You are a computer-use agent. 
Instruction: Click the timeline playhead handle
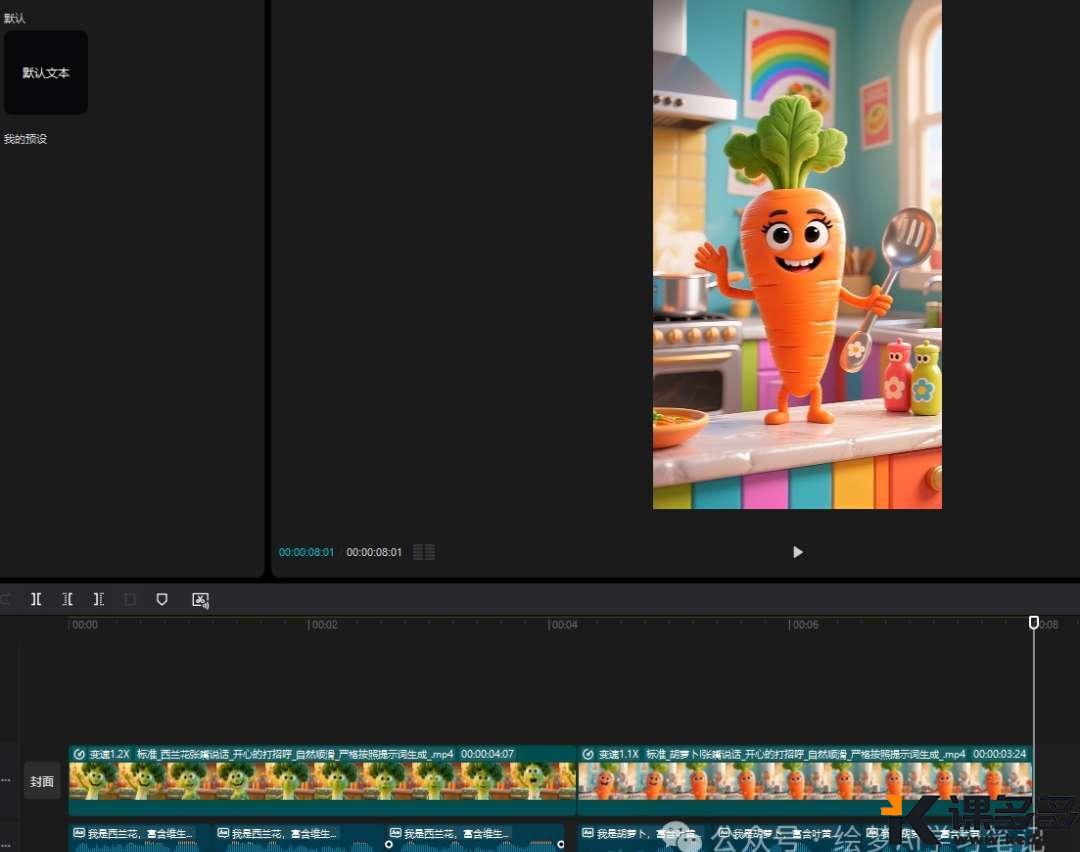coord(1033,623)
